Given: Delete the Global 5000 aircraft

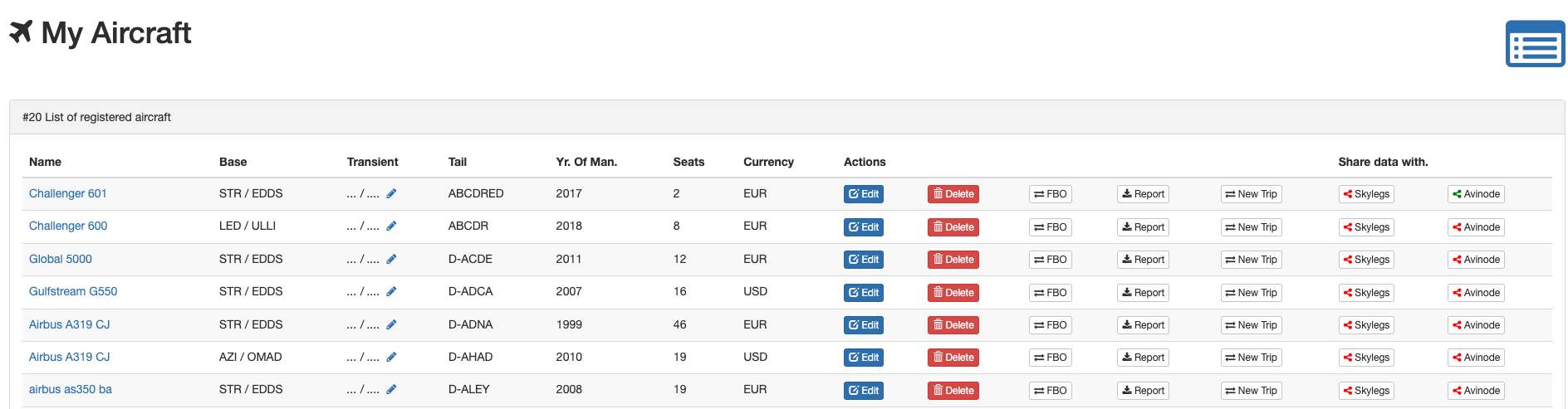Looking at the screenshot, I should [x=953, y=260].
